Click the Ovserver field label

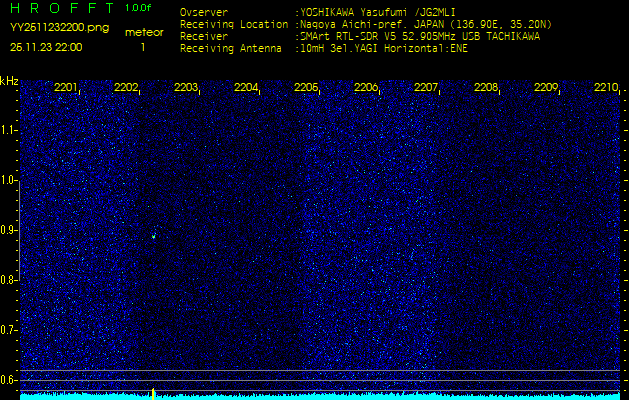(204, 12)
